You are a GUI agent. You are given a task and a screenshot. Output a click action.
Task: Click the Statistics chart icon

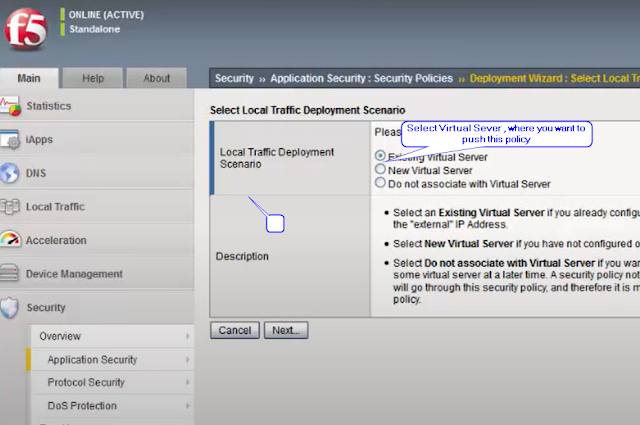pos(10,106)
